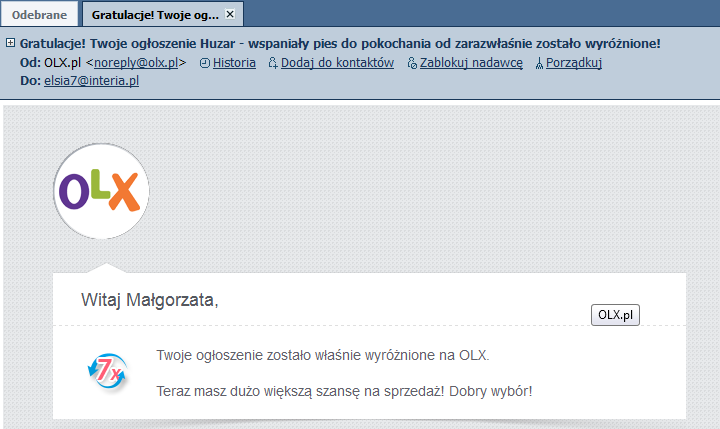720x429 pixels.
Task: Expand message header details with plus icon
Action: [x=10, y=43]
